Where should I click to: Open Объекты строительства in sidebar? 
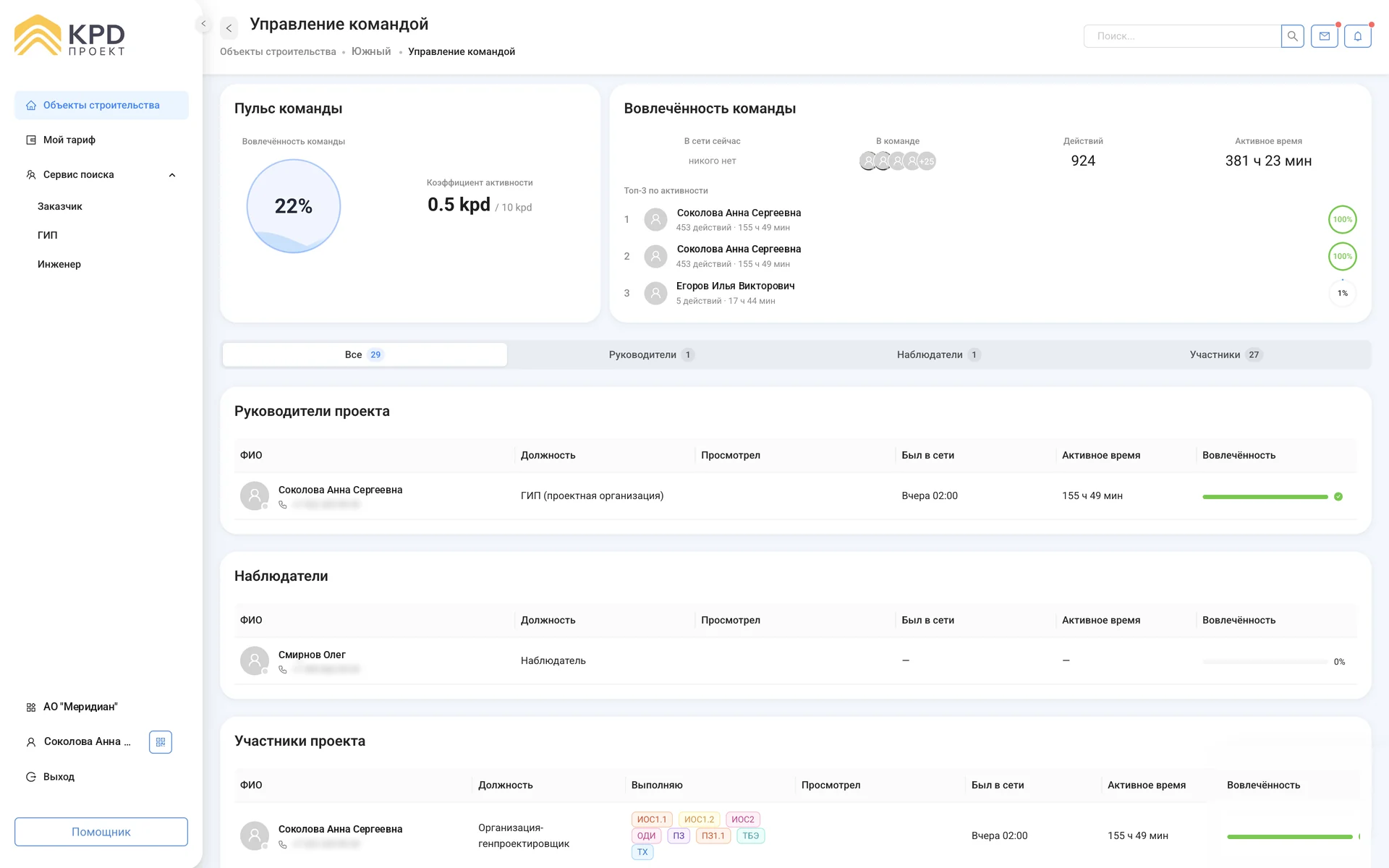[101, 106]
